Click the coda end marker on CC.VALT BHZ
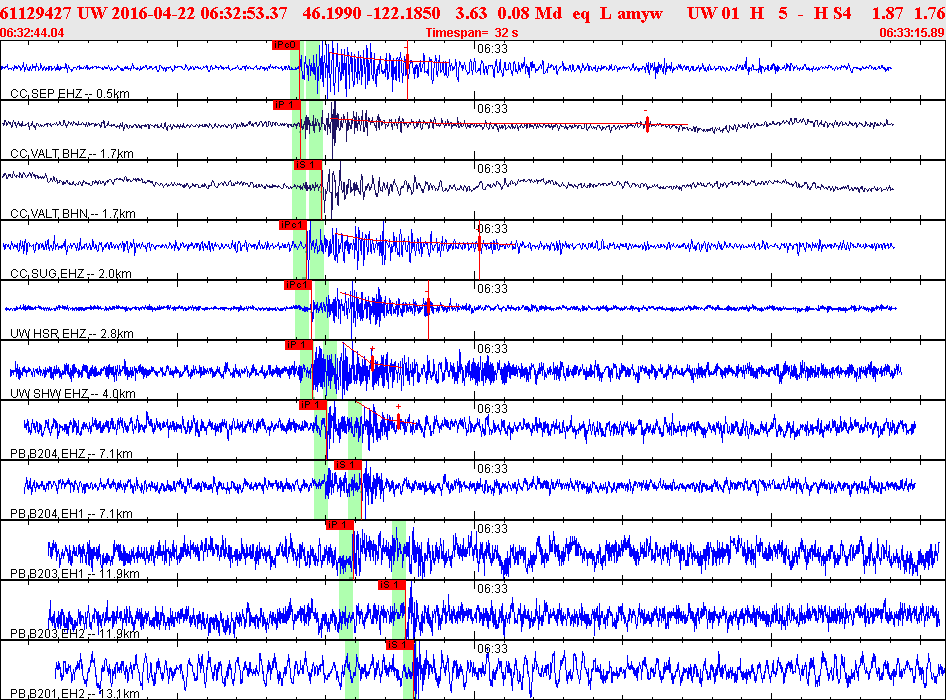 click(647, 124)
